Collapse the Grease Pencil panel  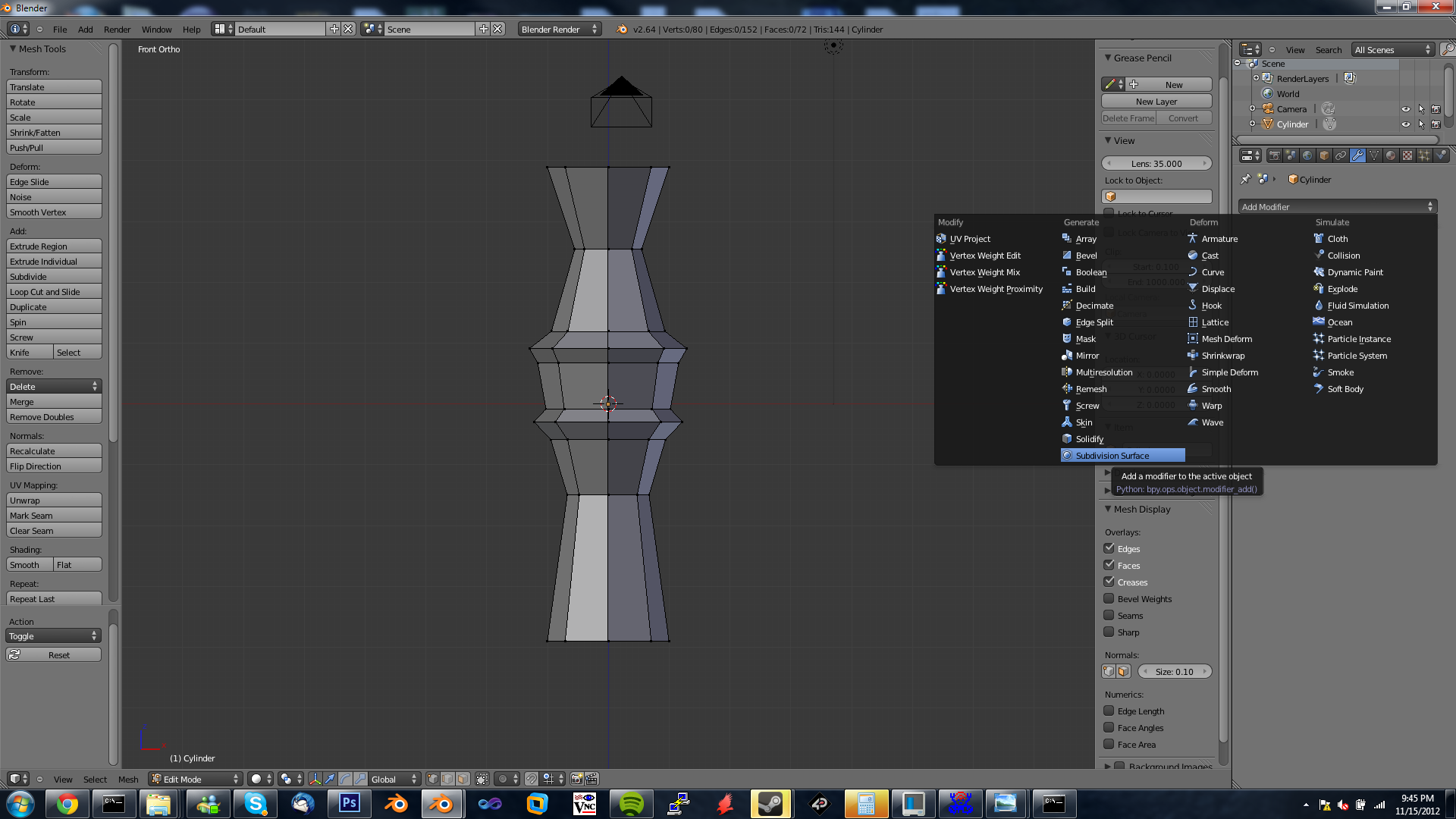[1108, 58]
